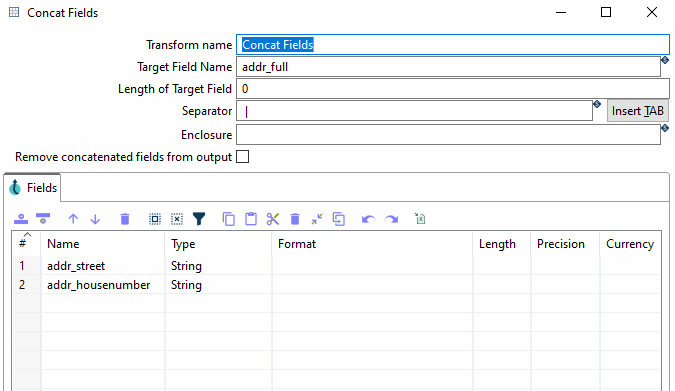Image resolution: width=675 pixels, height=391 pixels.
Task: Click variable diamond icon beside Separator field
Action: tap(597, 104)
